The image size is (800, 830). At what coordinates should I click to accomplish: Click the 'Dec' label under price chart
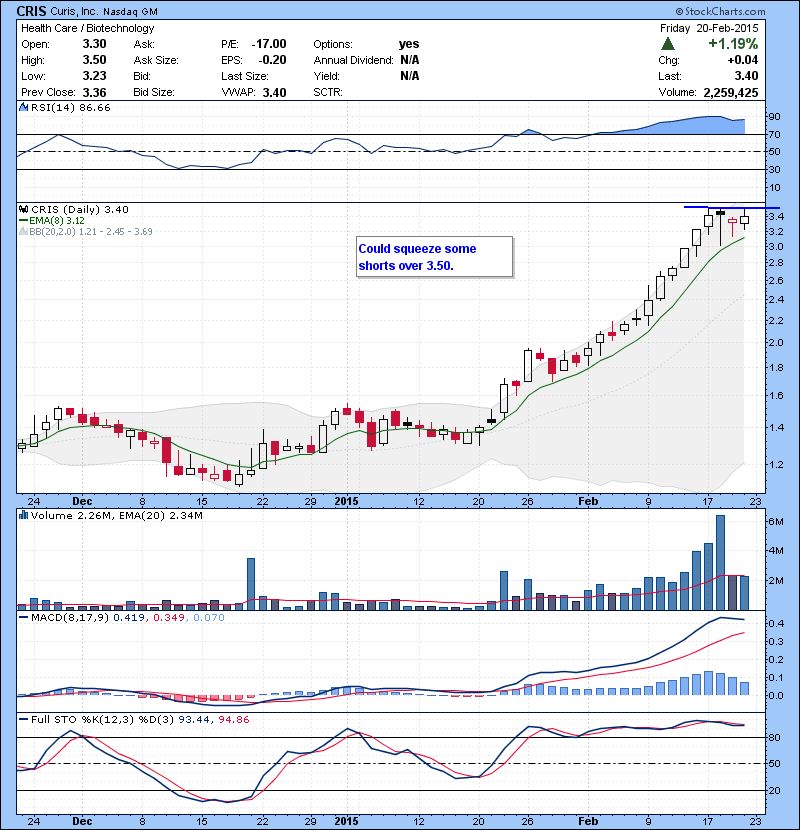(x=82, y=501)
